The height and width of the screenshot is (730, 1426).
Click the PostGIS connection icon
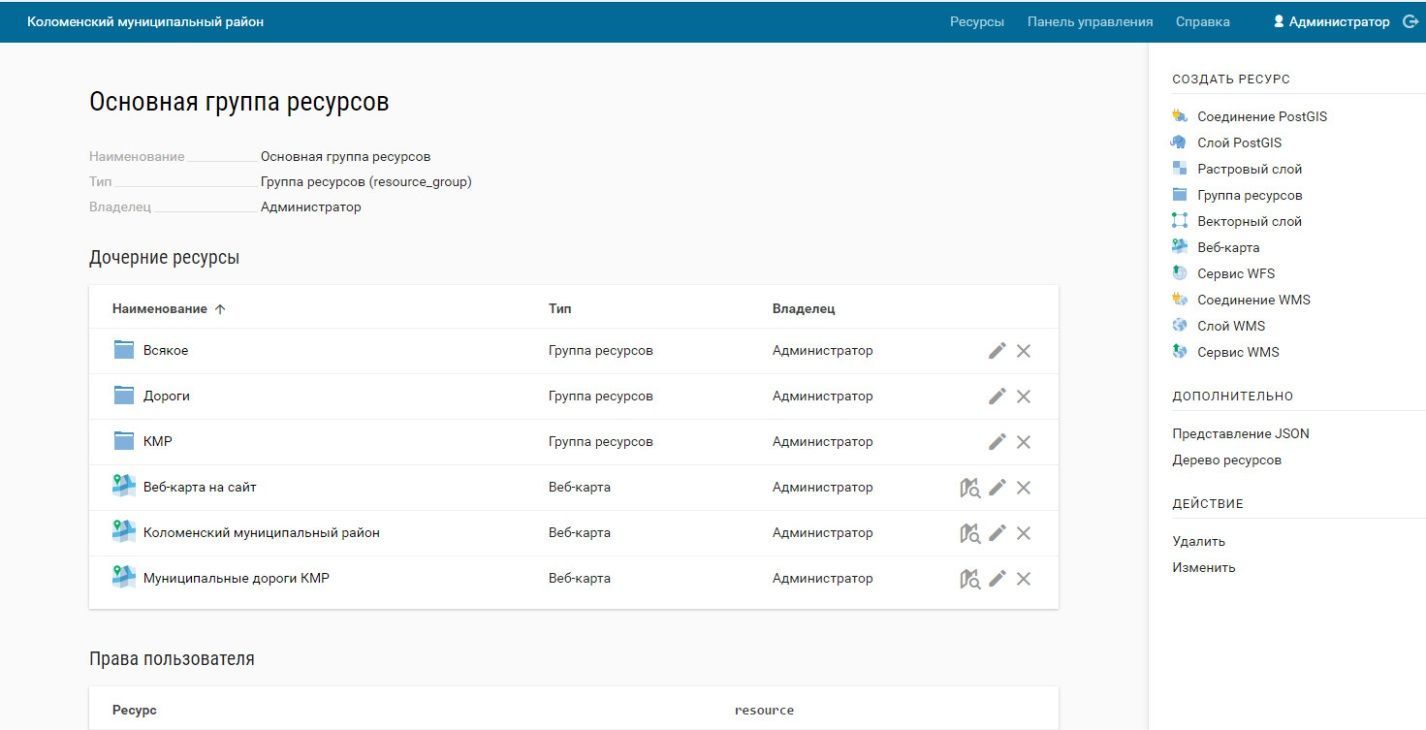click(1178, 117)
